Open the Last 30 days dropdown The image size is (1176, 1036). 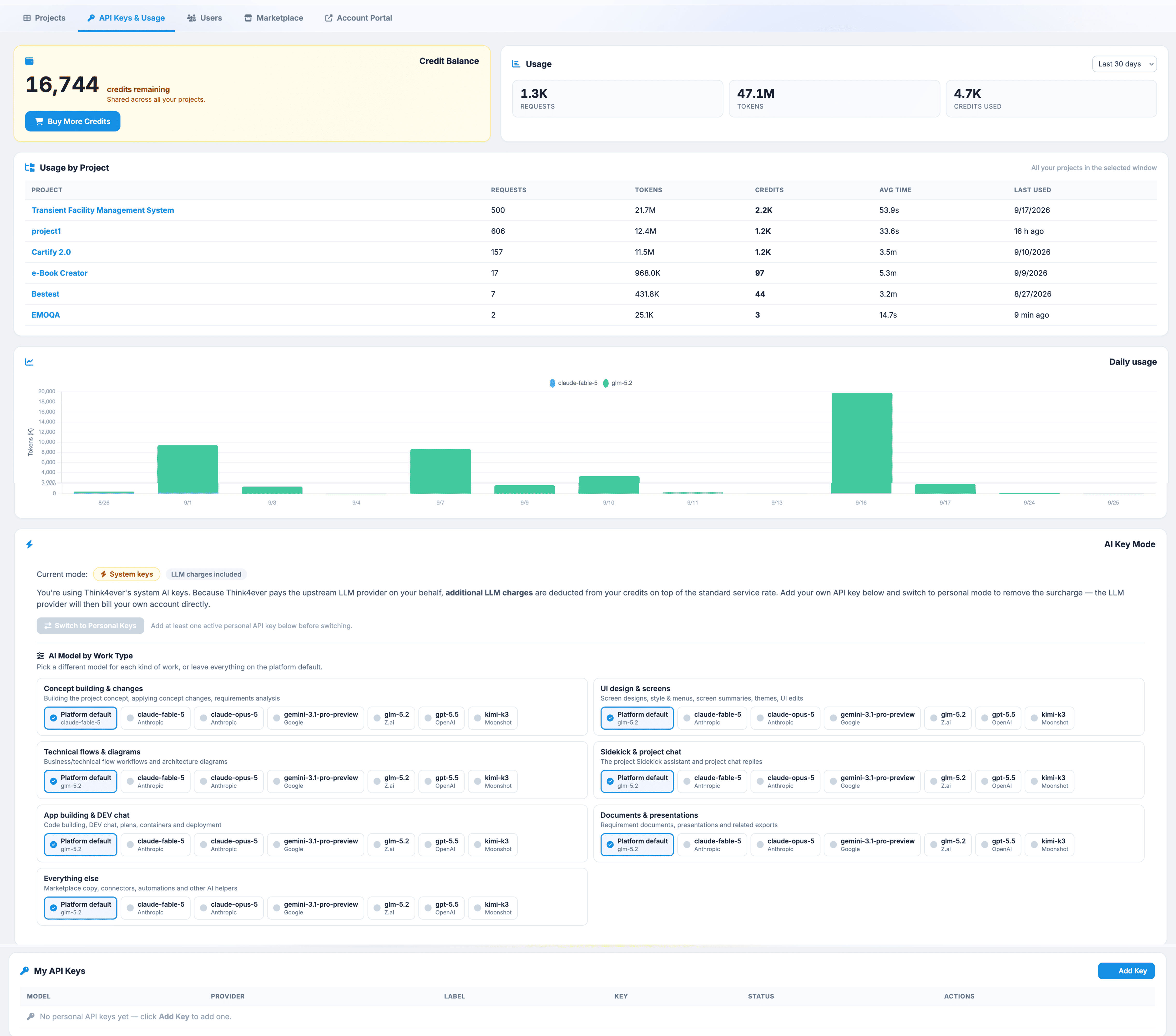coord(1124,64)
